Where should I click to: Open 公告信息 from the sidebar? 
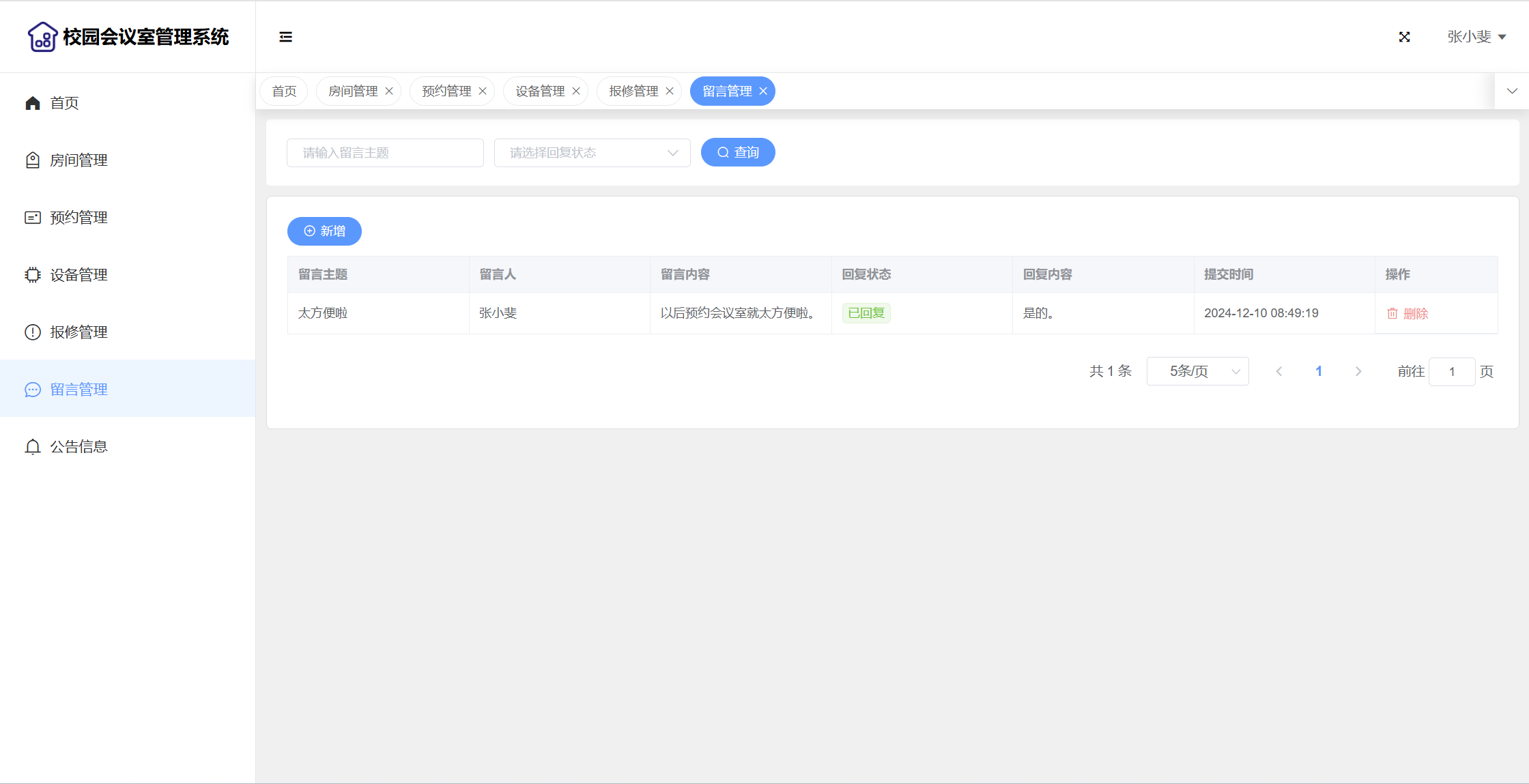pos(78,447)
